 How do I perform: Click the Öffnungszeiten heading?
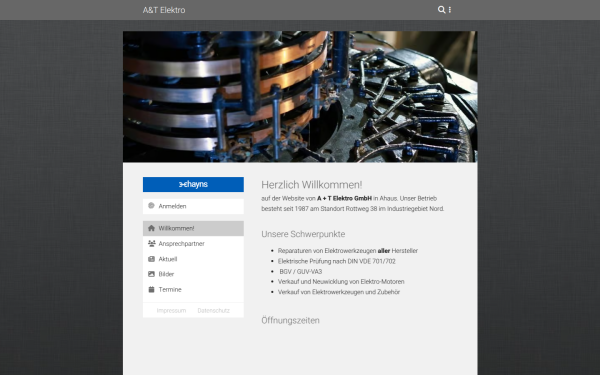tap(290, 321)
